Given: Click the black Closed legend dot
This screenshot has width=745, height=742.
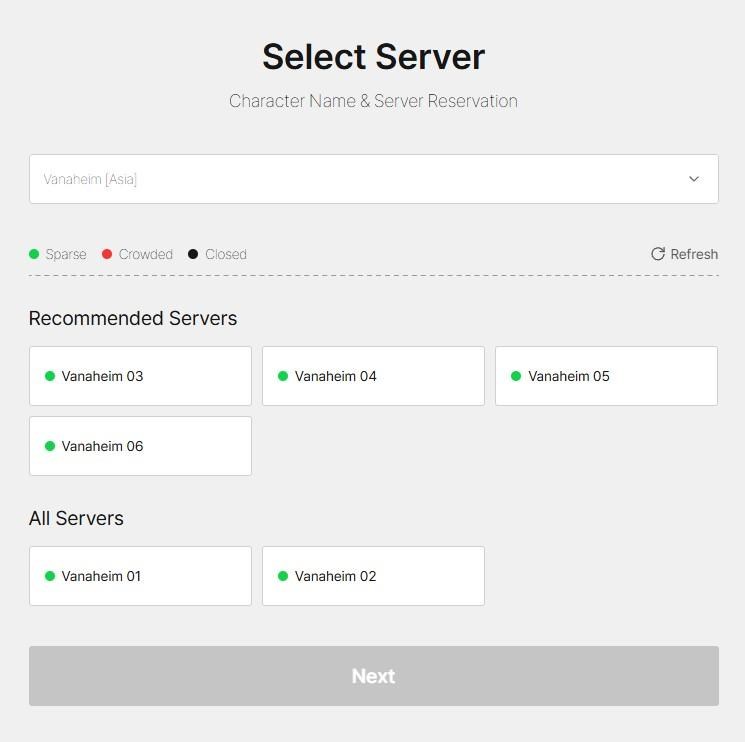Looking at the screenshot, I should pyautogui.click(x=193, y=254).
